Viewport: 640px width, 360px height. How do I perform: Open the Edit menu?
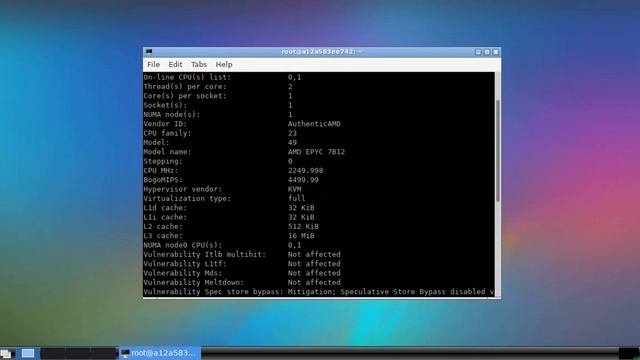pos(176,64)
